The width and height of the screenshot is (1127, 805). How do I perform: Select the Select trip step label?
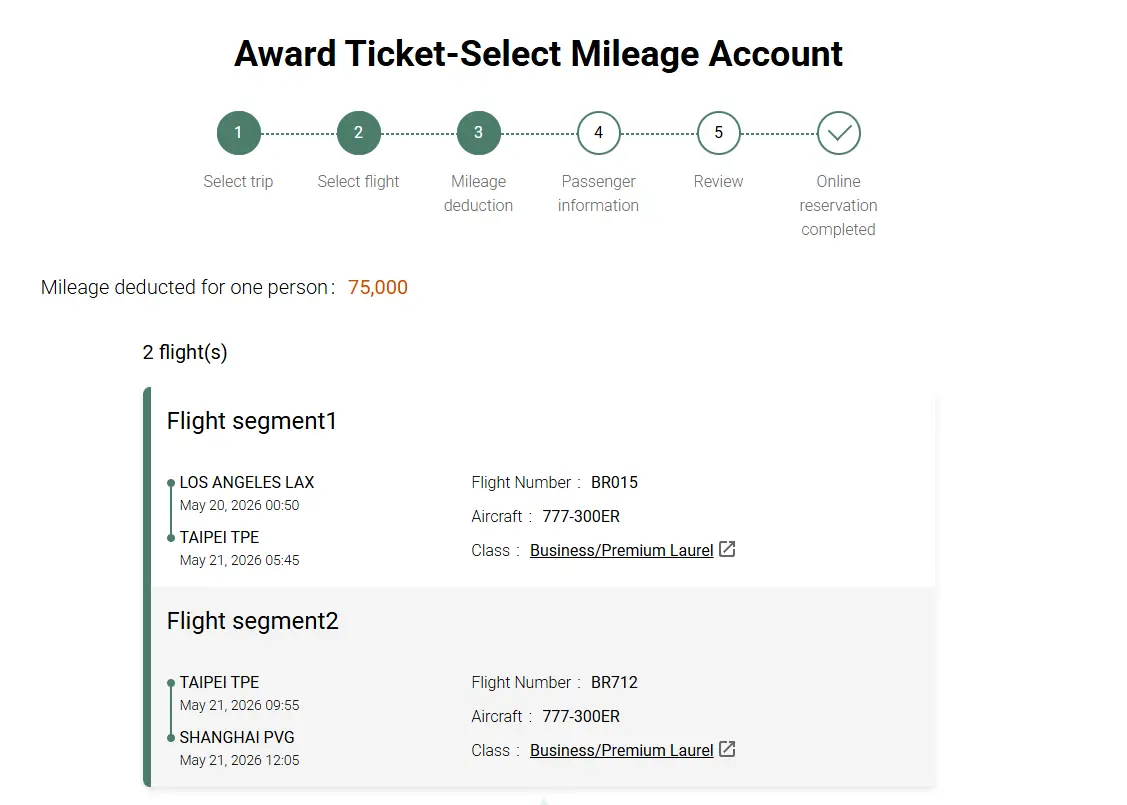[238, 181]
